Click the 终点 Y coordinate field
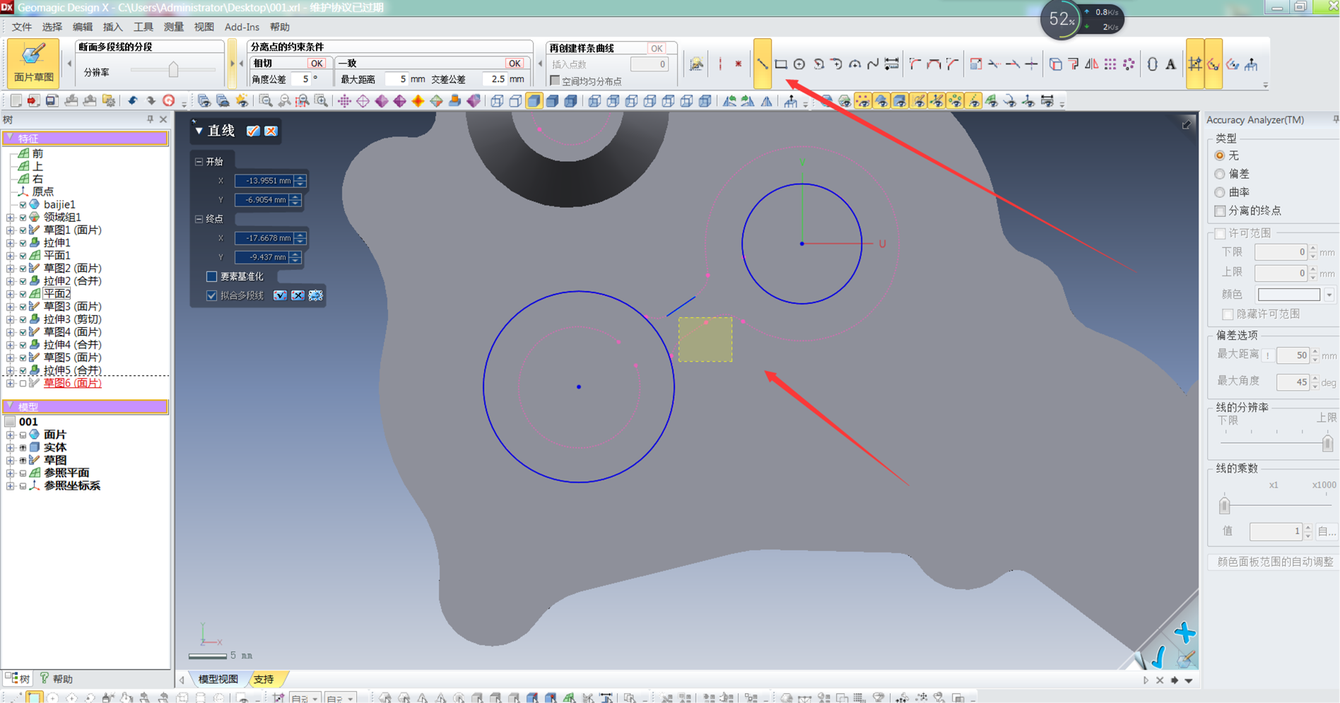Screen dimensions: 1340x703 [x=264, y=257]
